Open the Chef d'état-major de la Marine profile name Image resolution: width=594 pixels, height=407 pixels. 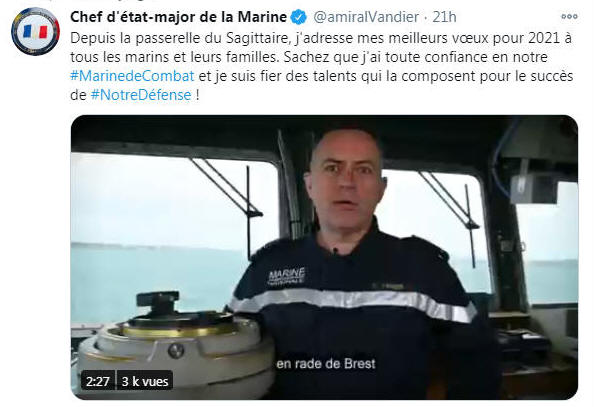pos(179,17)
